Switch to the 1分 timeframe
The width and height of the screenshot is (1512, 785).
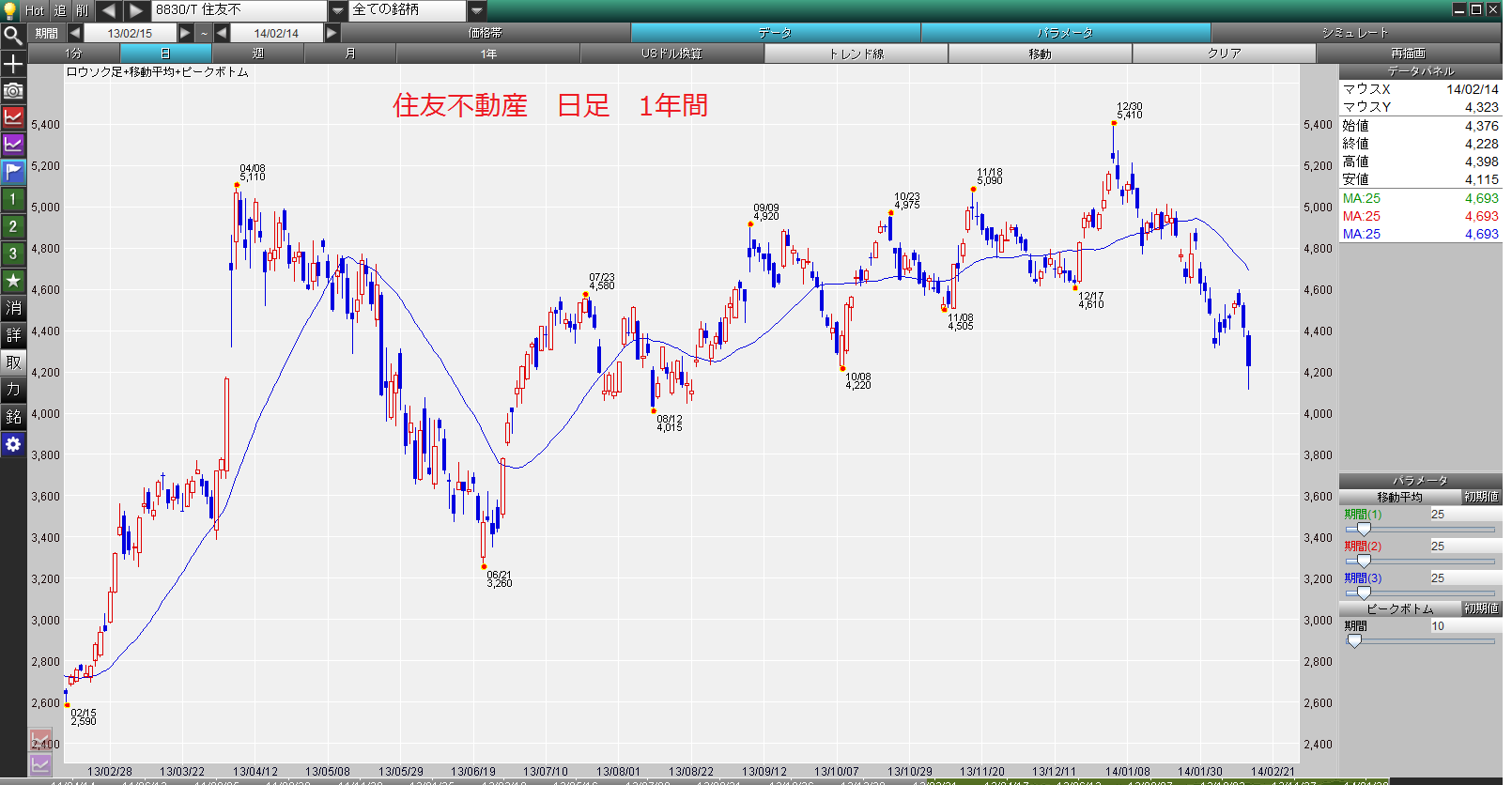coord(74,54)
